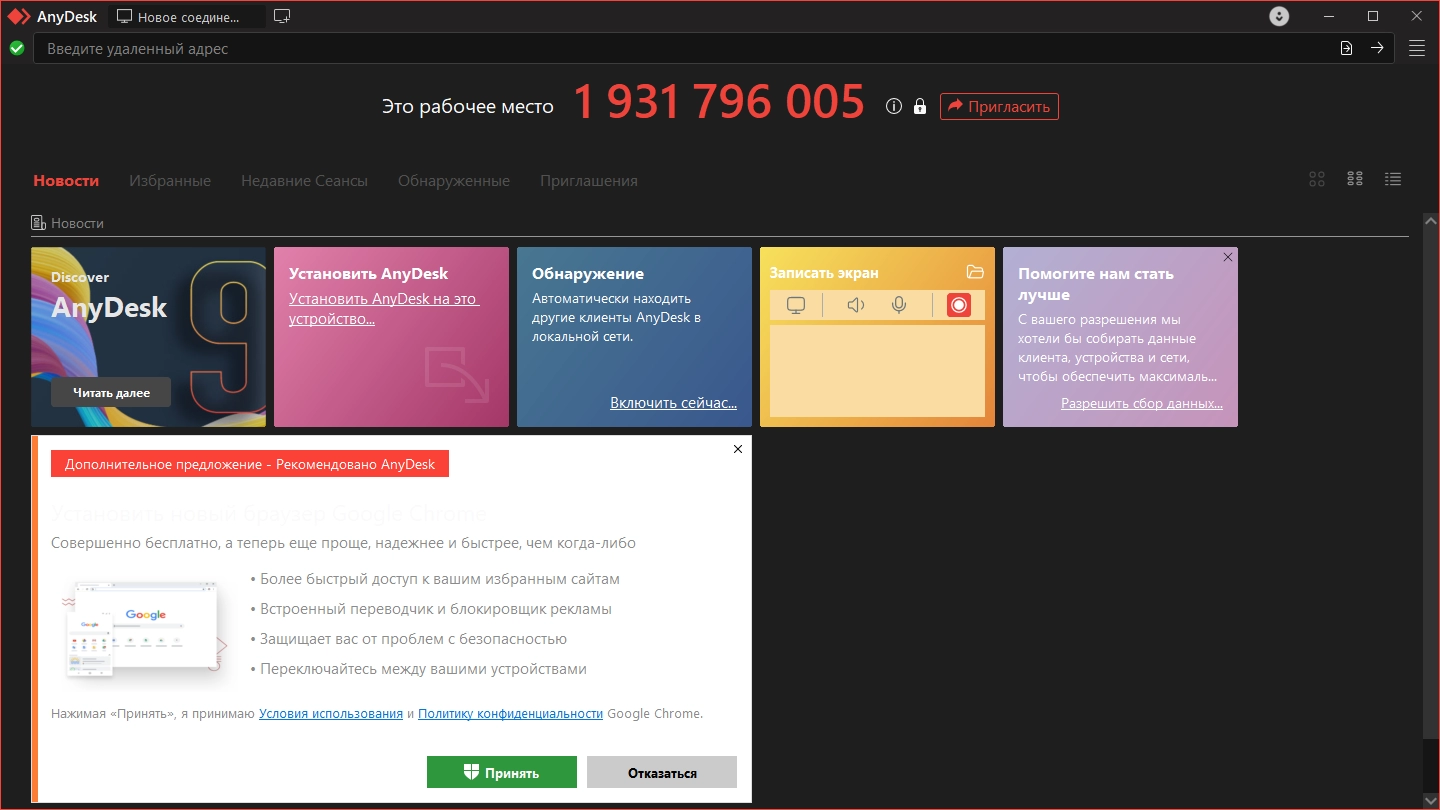Image resolution: width=1440 pixels, height=810 pixels.
Task: Click the Включить сейчас link
Action: (x=674, y=403)
